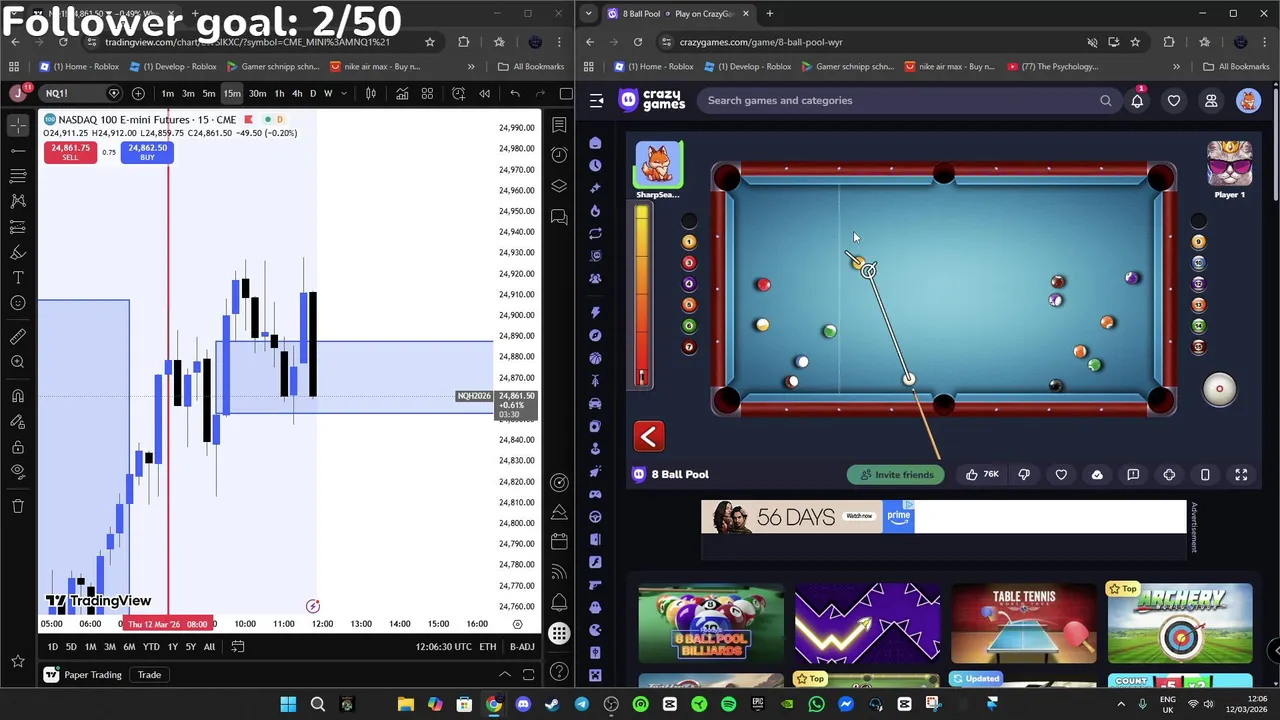Open the TradingView help center icon
1280x720 pixels.
(559, 671)
